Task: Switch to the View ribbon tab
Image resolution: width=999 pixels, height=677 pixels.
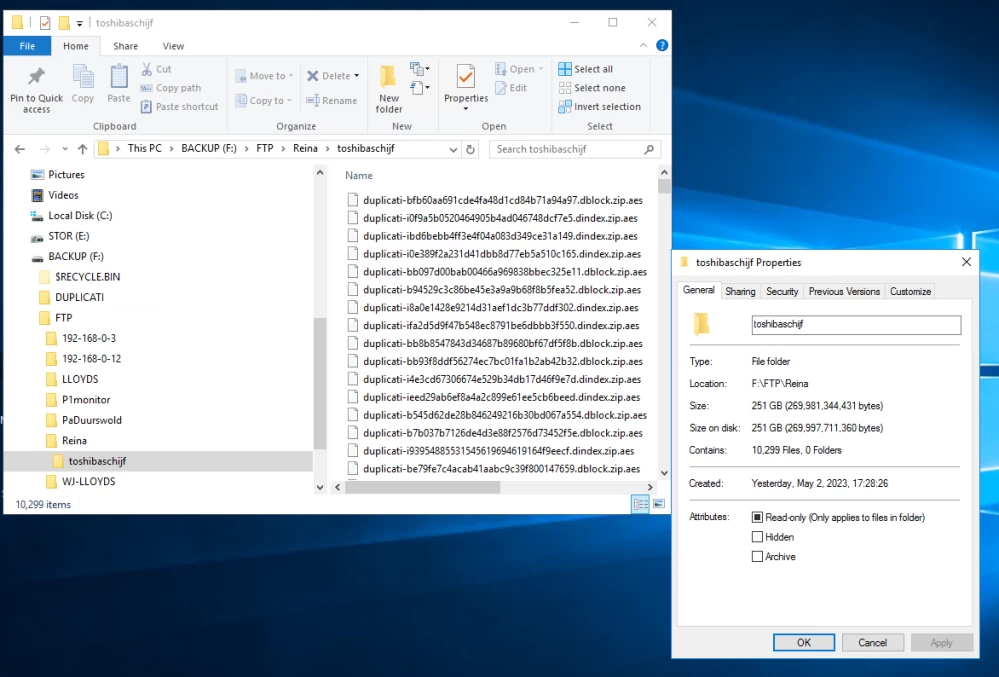Action: [173, 46]
